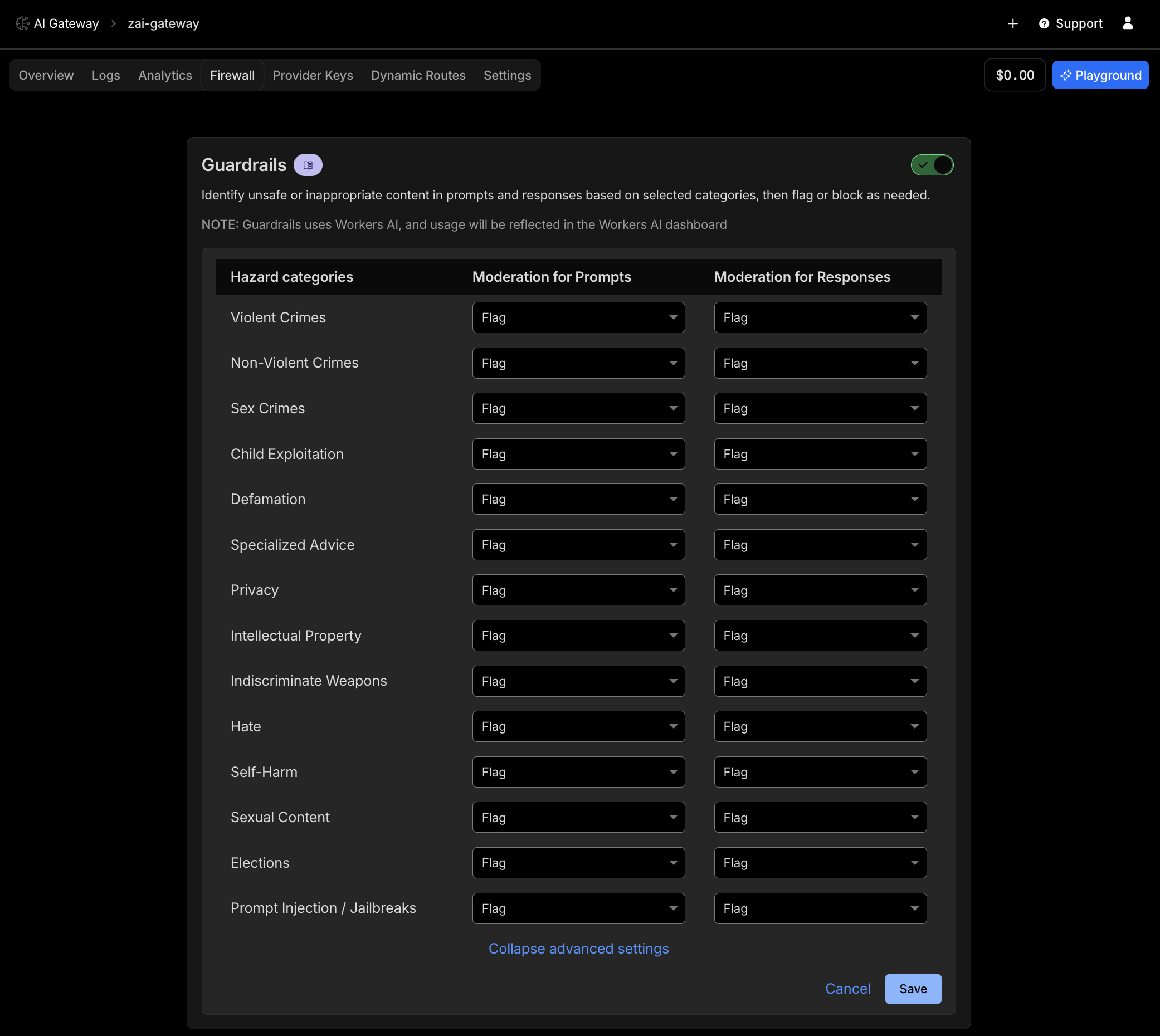Click the Child Exploitation label
1160x1036 pixels.
pos(287,454)
